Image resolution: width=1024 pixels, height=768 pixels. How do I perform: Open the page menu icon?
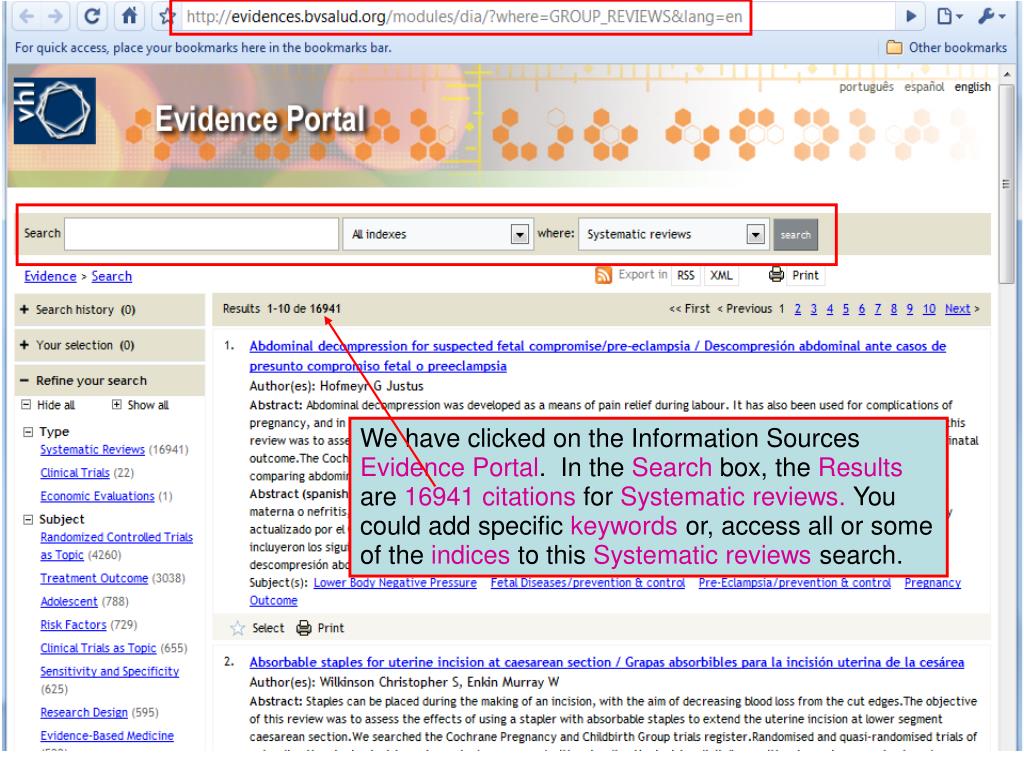point(950,16)
